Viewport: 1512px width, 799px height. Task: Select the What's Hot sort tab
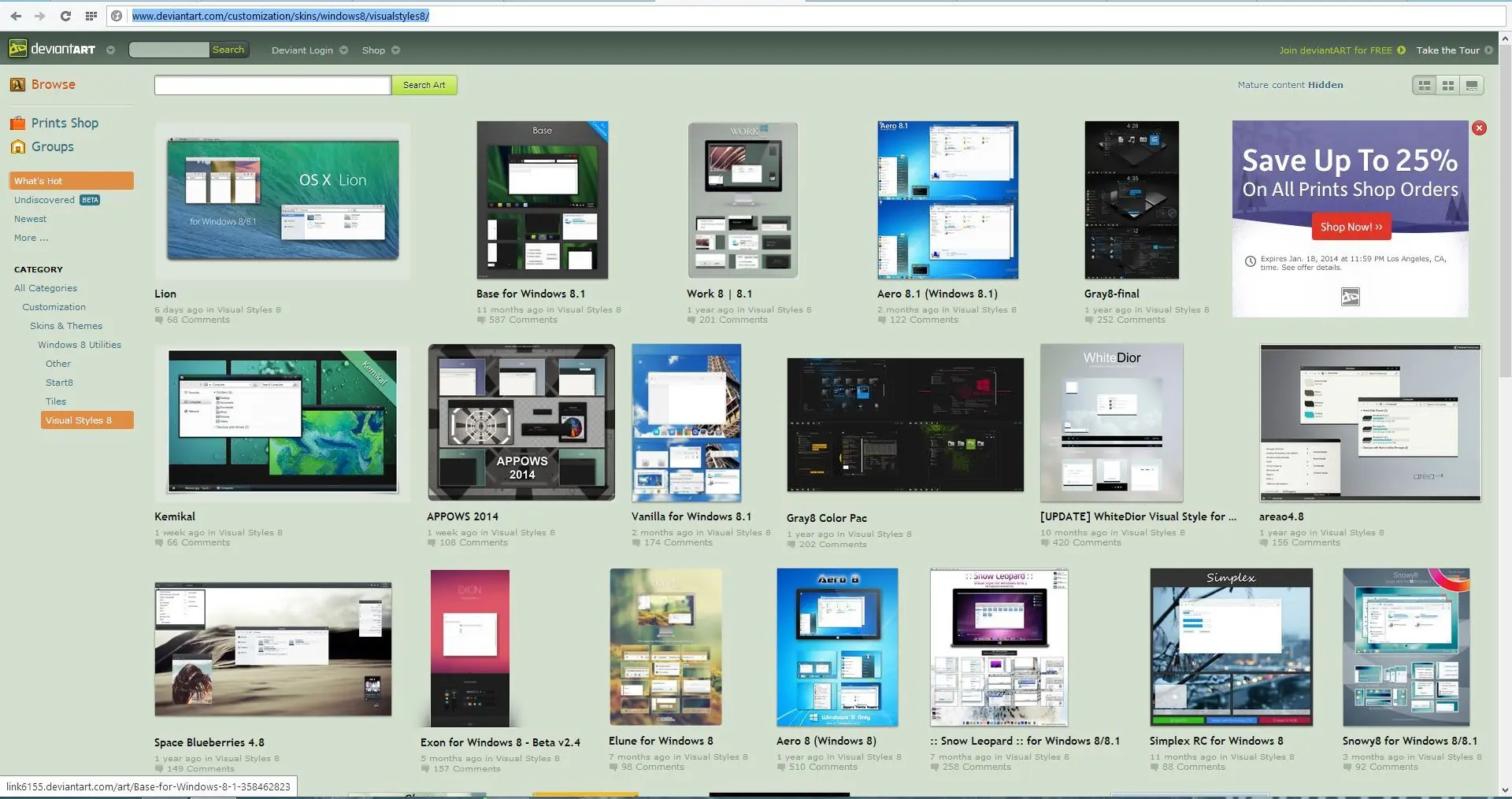(x=72, y=181)
